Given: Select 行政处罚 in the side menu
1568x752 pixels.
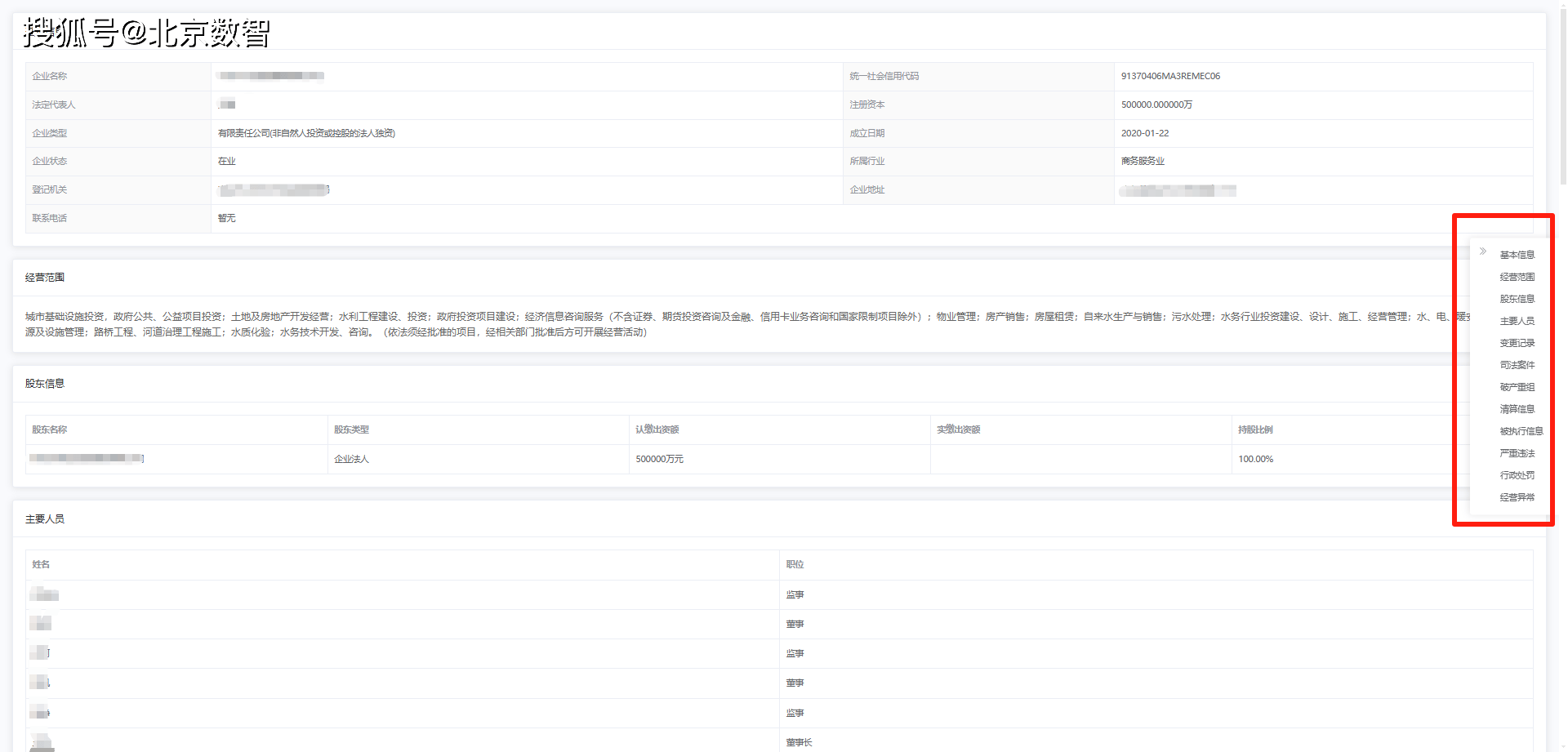Looking at the screenshot, I should point(1517,475).
